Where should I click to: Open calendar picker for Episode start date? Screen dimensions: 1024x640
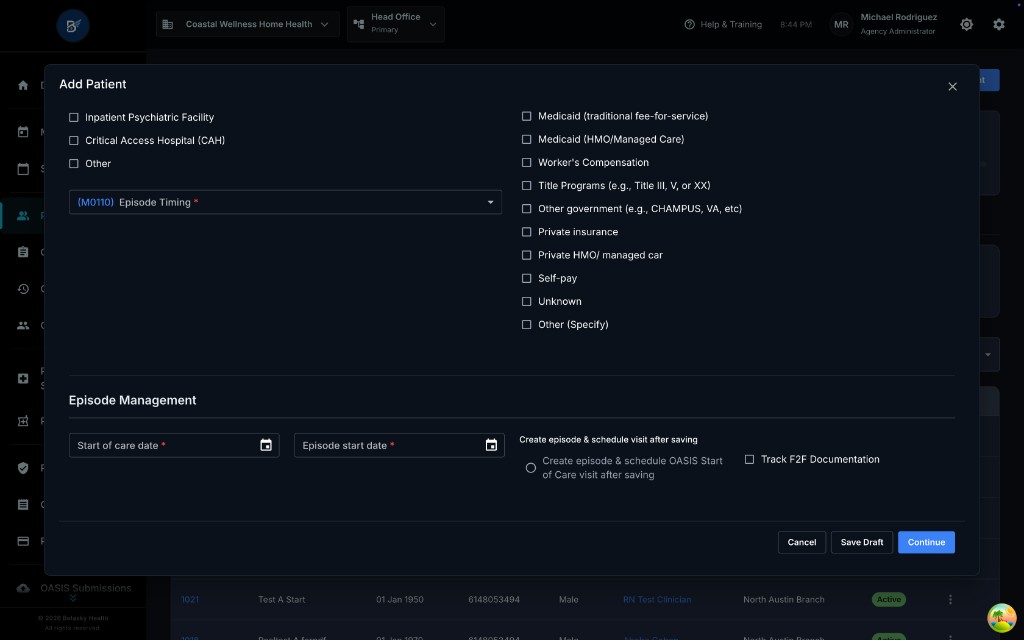491,445
